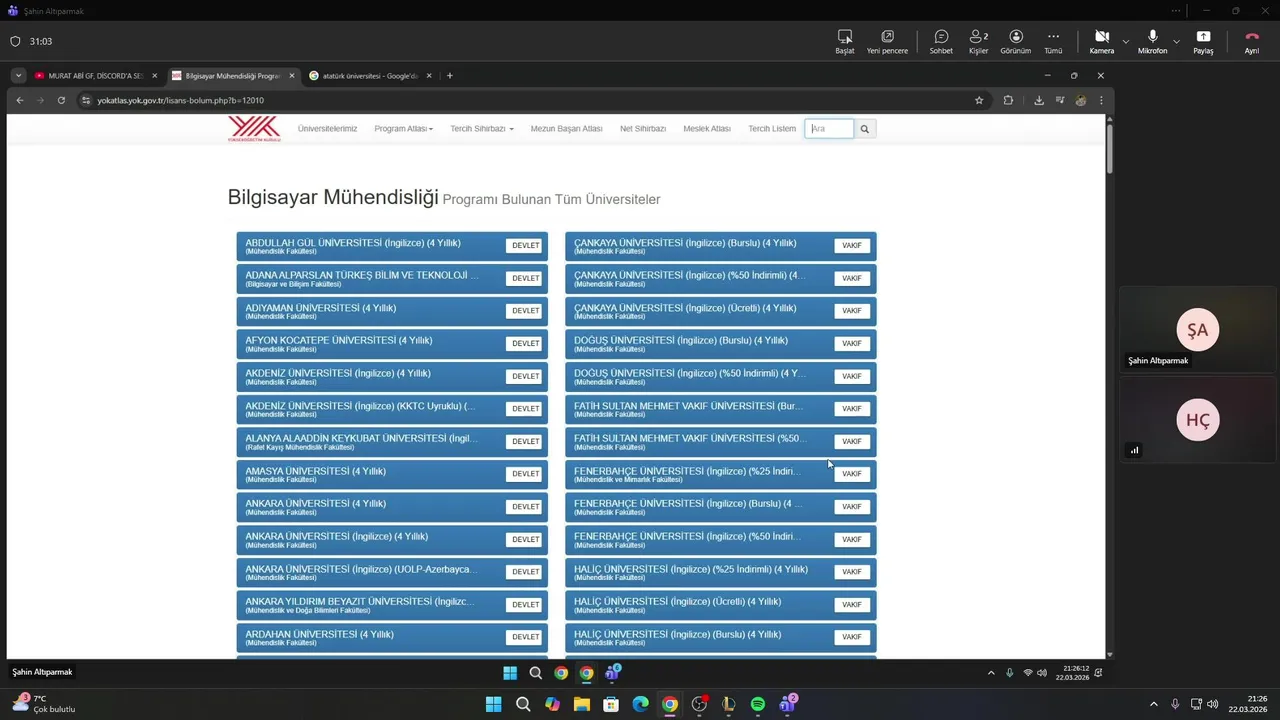Open the Tümü more-actions menu
This screenshot has width=1280, height=720.
click(1053, 41)
